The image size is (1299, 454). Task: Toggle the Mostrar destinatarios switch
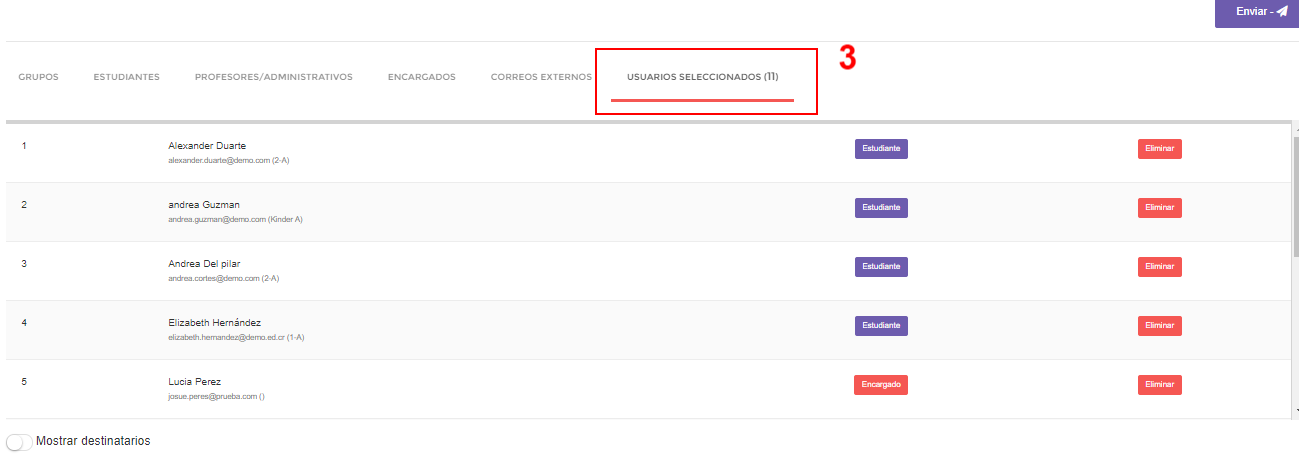(19, 441)
